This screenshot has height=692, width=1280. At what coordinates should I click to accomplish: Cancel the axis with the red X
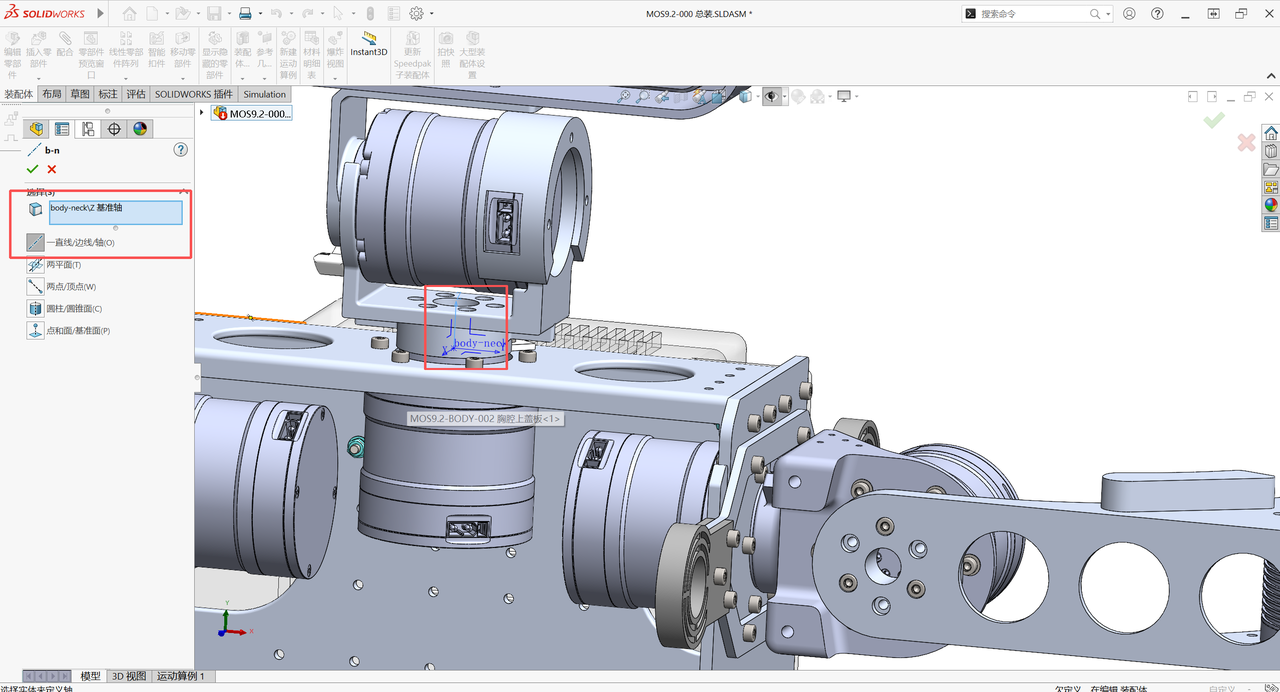coord(52,169)
